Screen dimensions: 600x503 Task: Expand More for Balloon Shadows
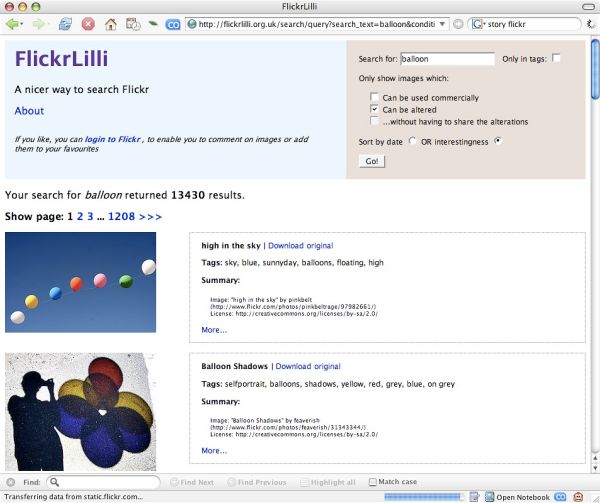[x=214, y=451]
